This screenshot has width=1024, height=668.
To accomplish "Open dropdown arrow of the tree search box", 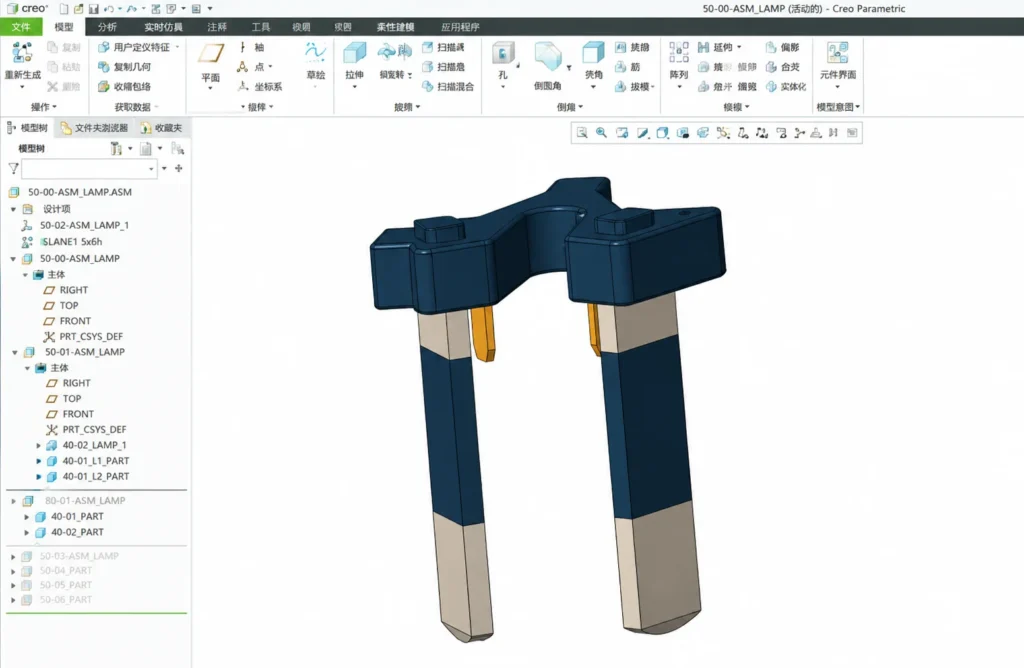I will [152, 169].
